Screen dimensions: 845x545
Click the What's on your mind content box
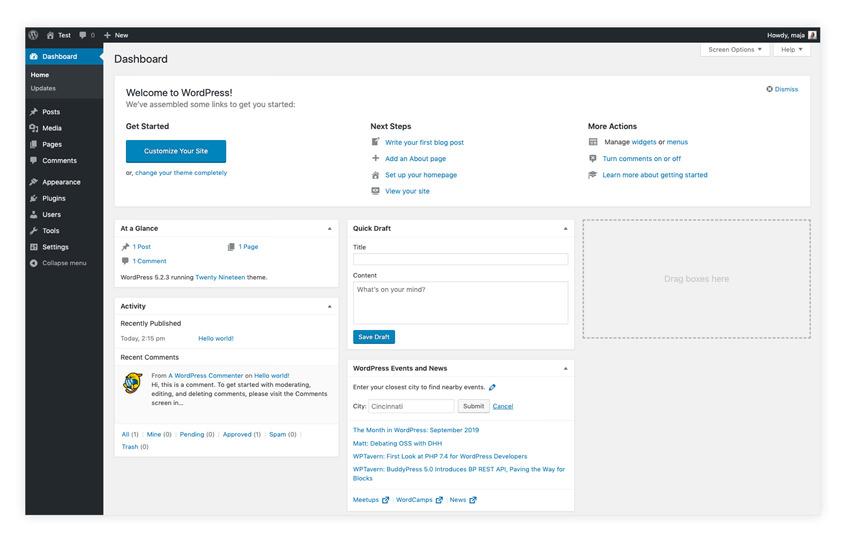pyautogui.click(x=460, y=302)
